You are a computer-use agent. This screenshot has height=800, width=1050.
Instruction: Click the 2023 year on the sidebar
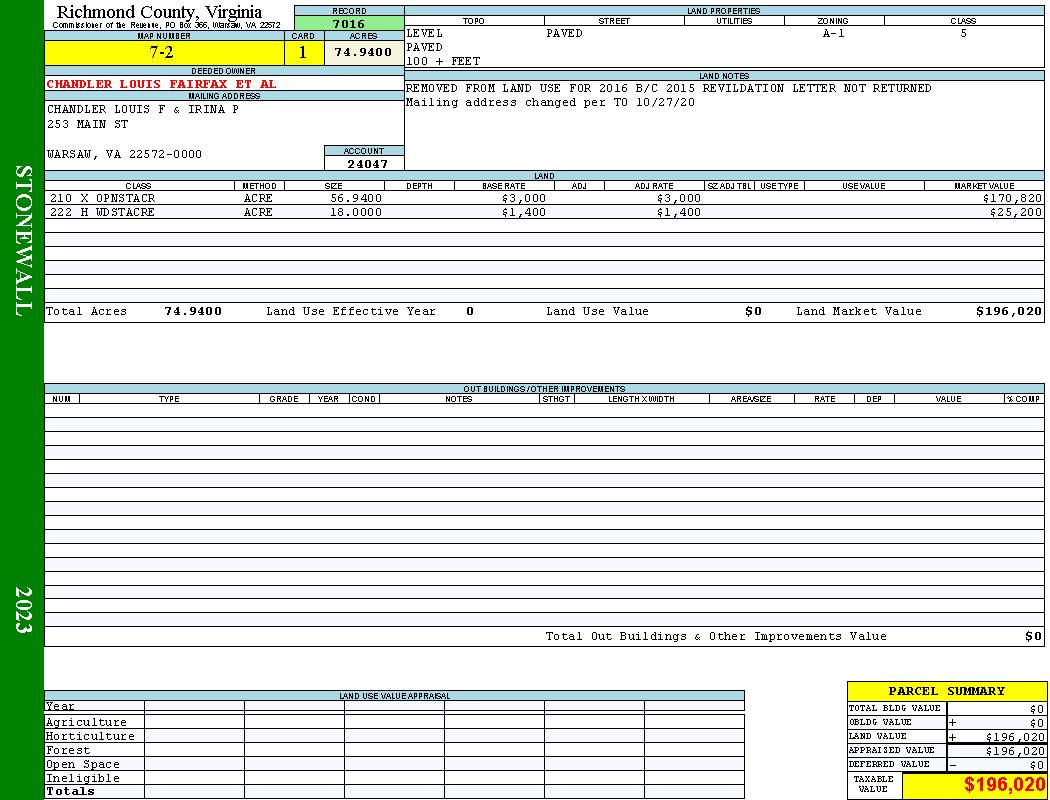click(22, 610)
